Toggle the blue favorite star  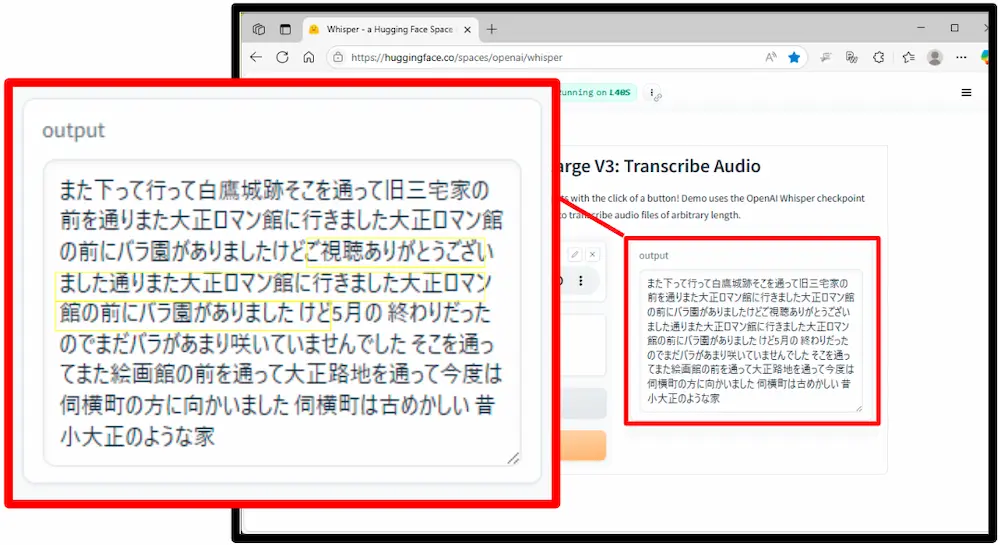(x=794, y=57)
